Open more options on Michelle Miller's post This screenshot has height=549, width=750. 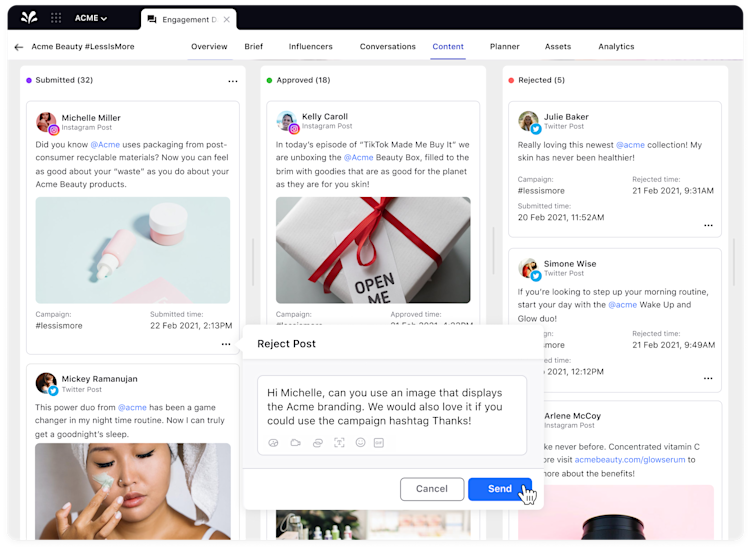(x=226, y=344)
